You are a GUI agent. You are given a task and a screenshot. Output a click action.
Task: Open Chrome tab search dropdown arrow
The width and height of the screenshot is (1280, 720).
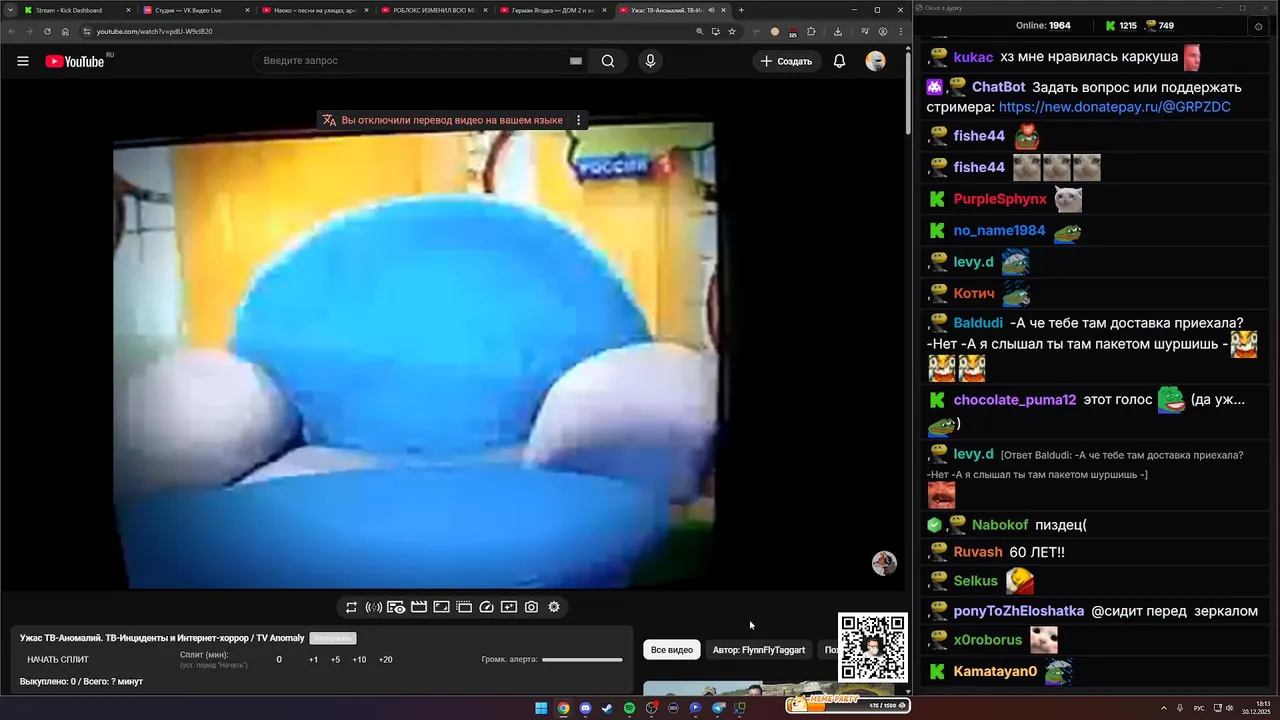(x=9, y=10)
